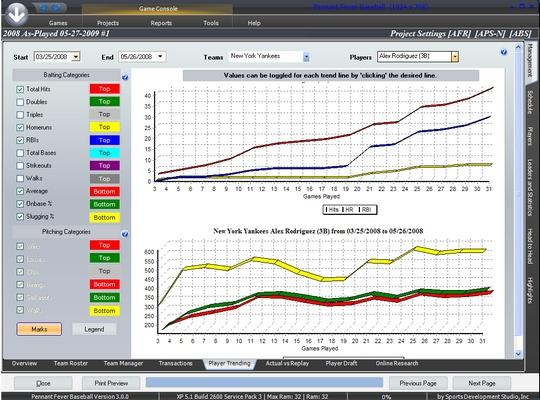This screenshot has height=400, width=540.
Task: Click blue Top swatch for RBIs
Action: tap(105, 140)
